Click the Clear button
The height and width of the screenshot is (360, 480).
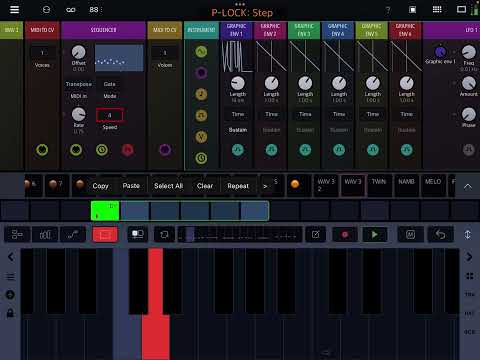click(205, 186)
